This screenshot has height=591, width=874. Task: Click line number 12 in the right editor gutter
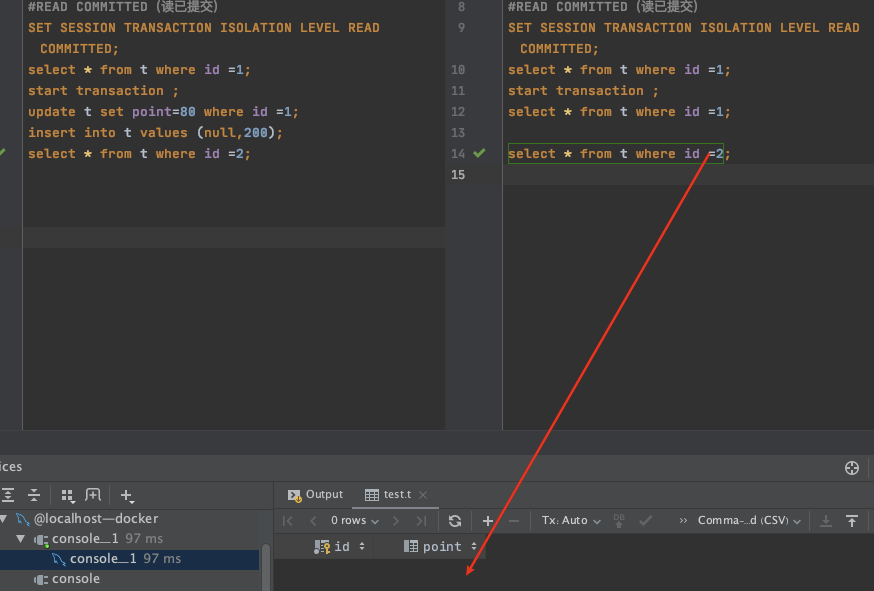(458, 112)
